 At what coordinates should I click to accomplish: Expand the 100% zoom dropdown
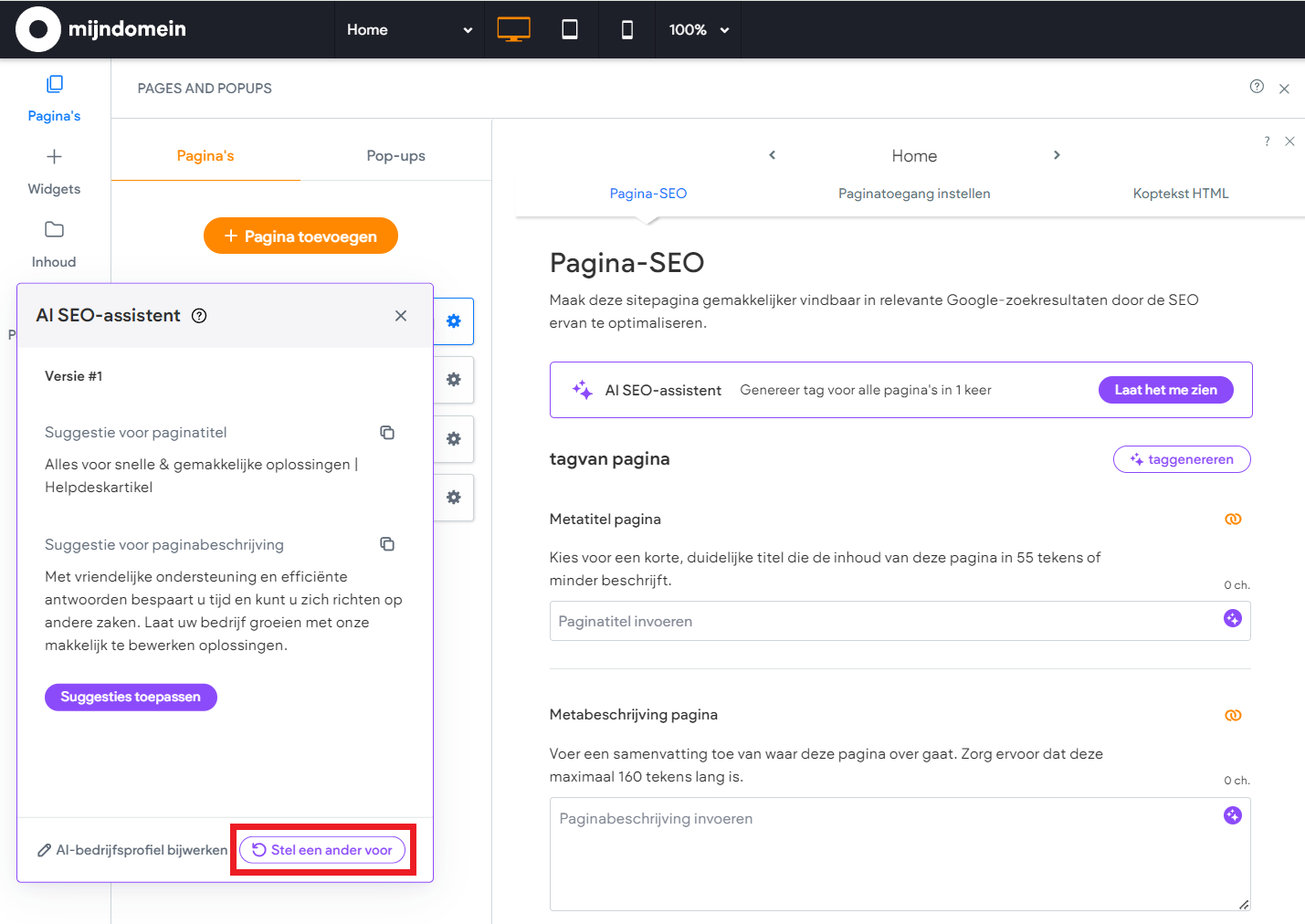tap(699, 29)
